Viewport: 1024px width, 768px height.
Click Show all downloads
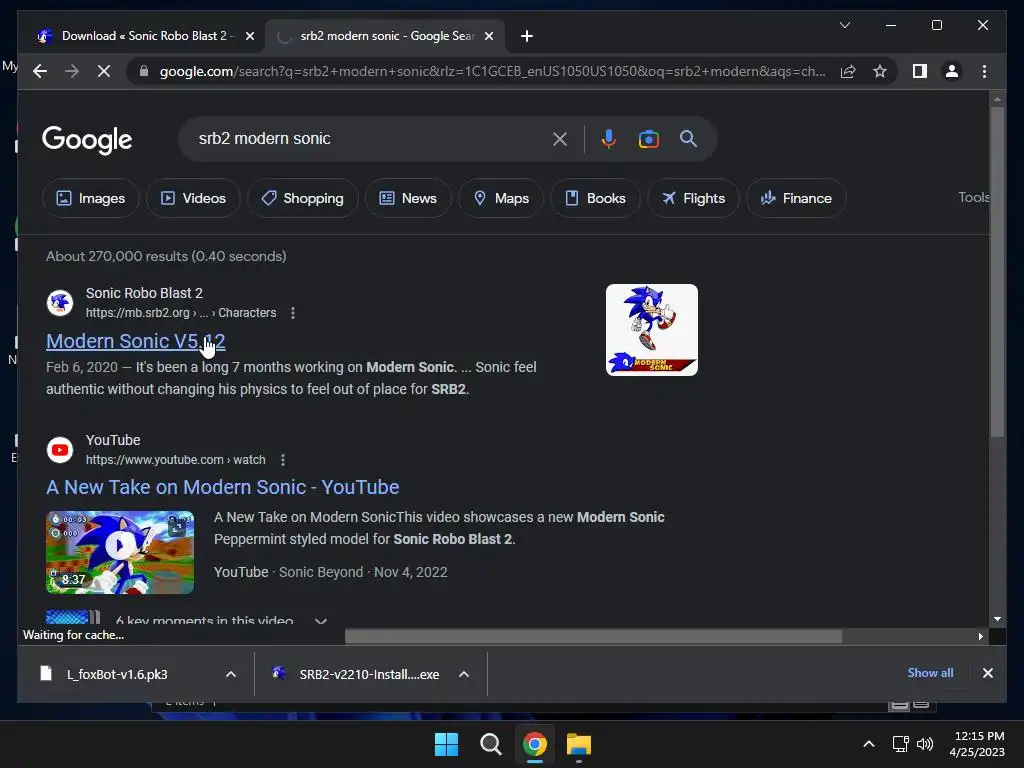(930, 673)
